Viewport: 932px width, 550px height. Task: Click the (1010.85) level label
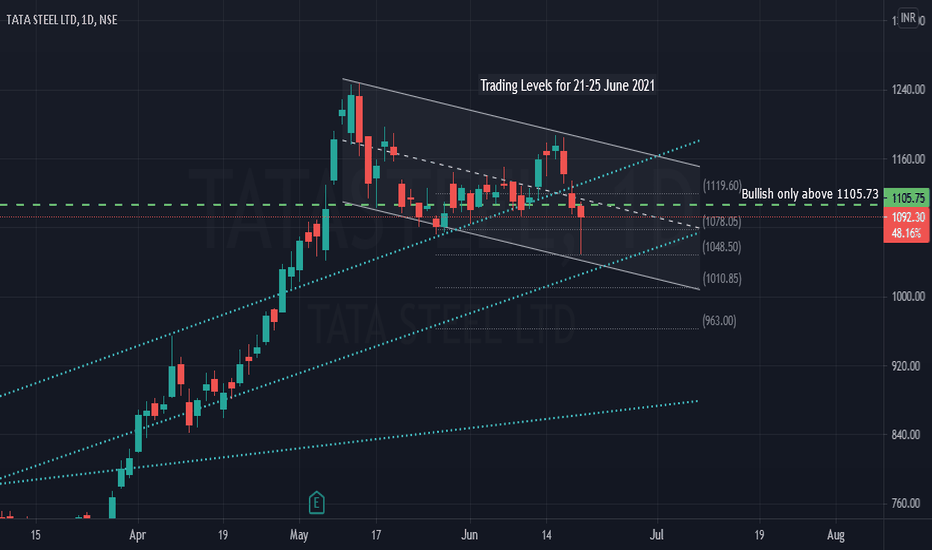pos(722,278)
